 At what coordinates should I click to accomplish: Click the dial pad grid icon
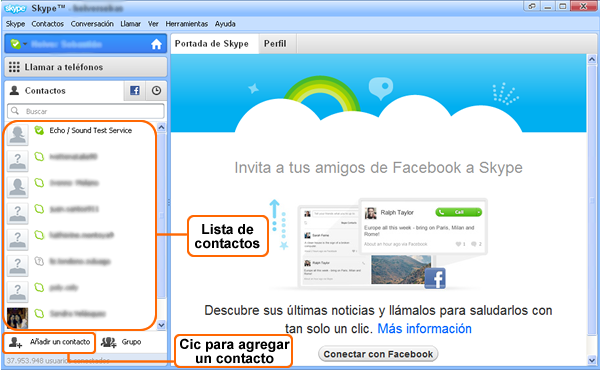pos(14,67)
